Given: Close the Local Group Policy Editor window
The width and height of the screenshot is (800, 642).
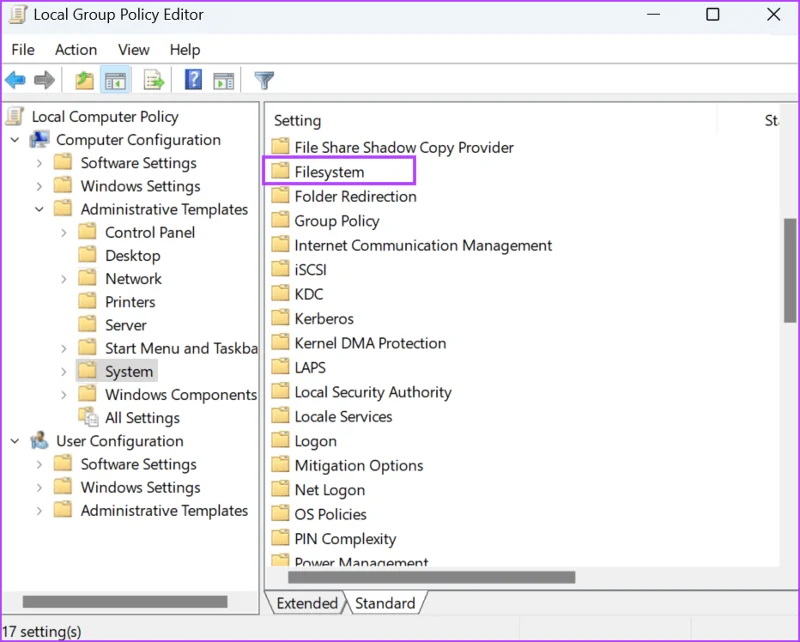Looking at the screenshot, I should 773,14.
